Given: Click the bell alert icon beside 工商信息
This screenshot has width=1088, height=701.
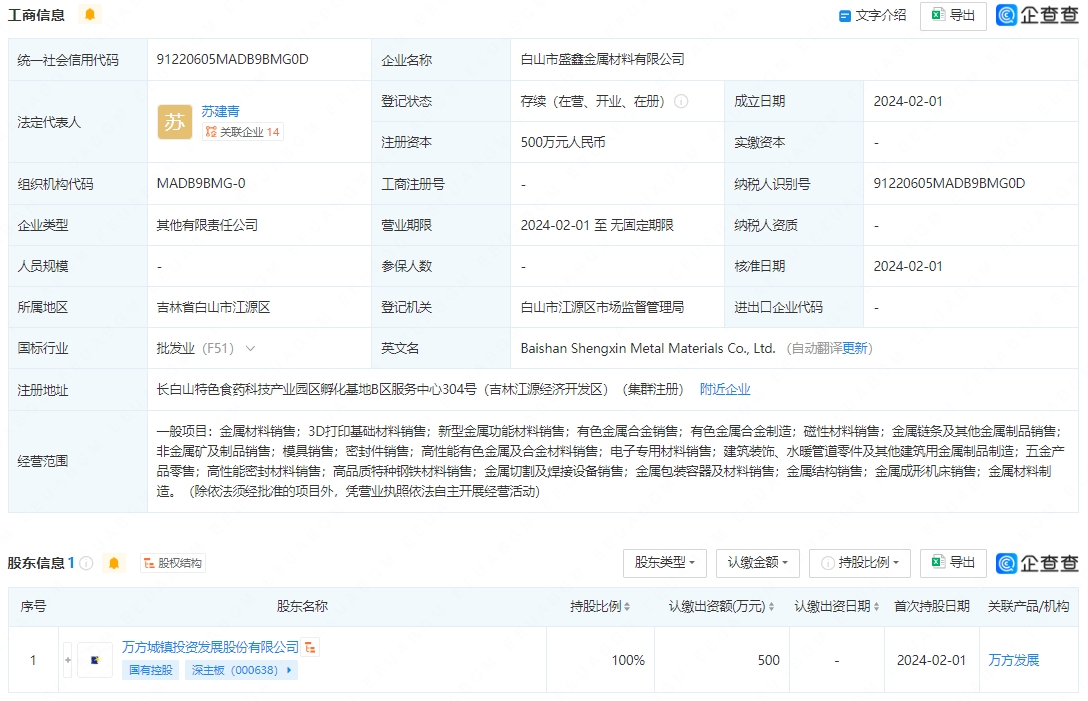Looking at the screenshot, I should coord(90,15).
